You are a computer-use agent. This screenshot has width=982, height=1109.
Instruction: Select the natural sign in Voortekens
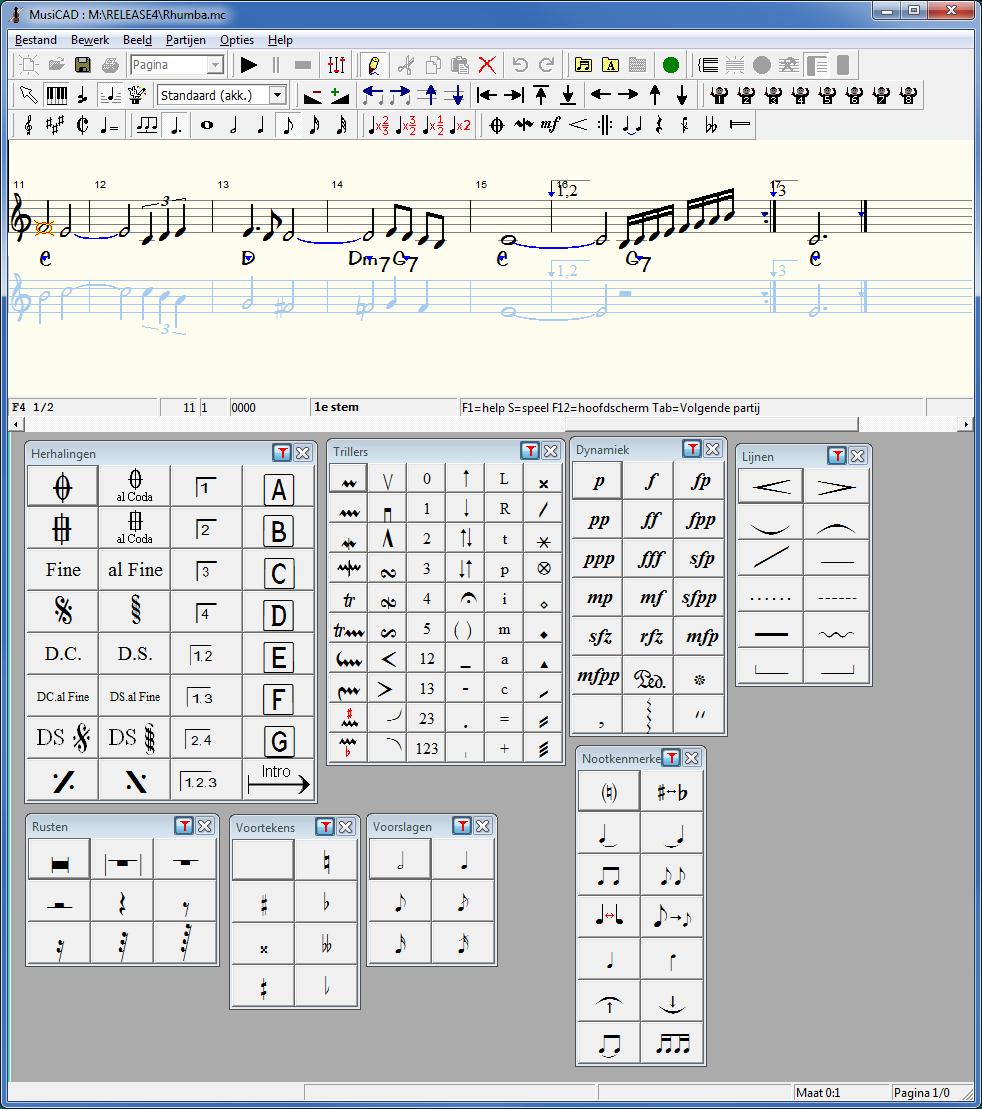tap(326, 861)
